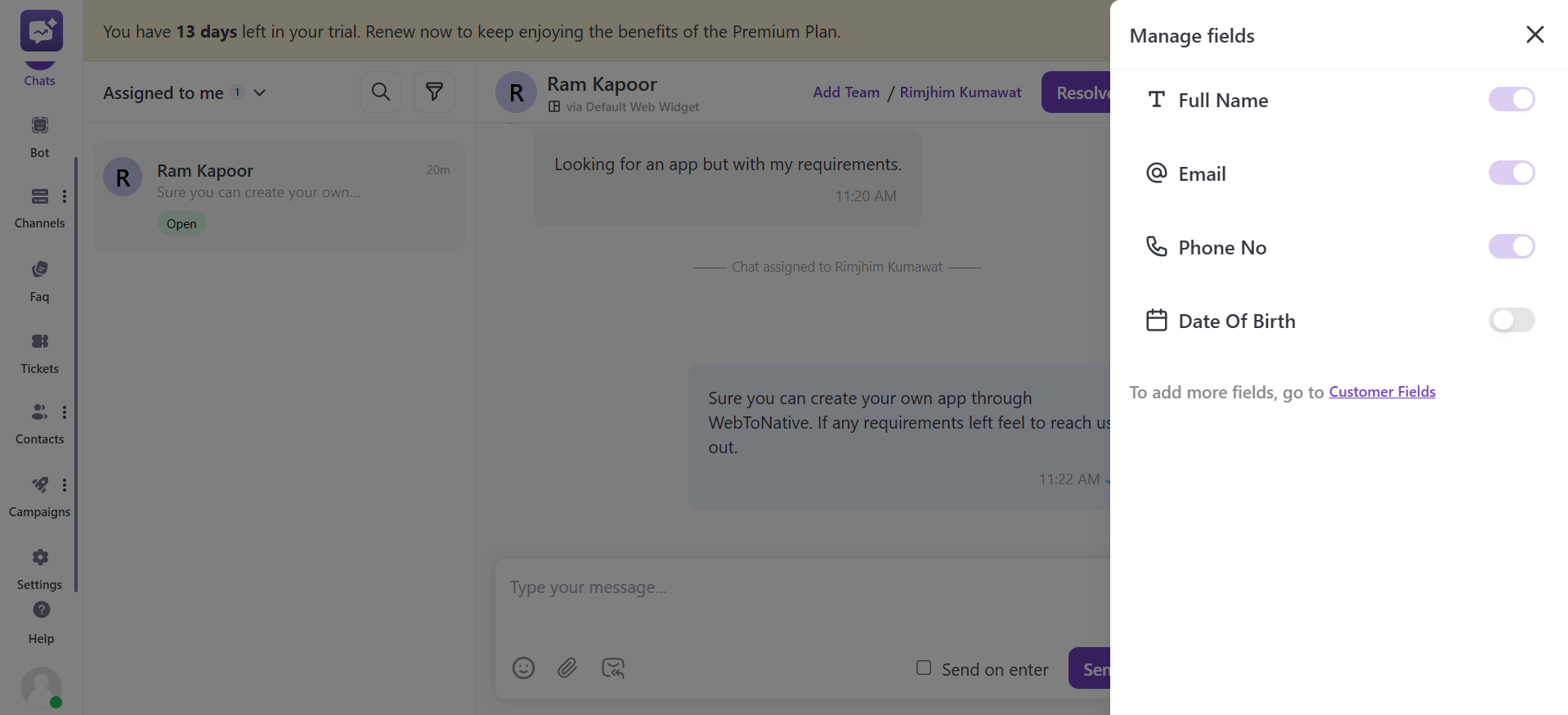Enable the Date Of Birth toggle

coord(1511,320)
